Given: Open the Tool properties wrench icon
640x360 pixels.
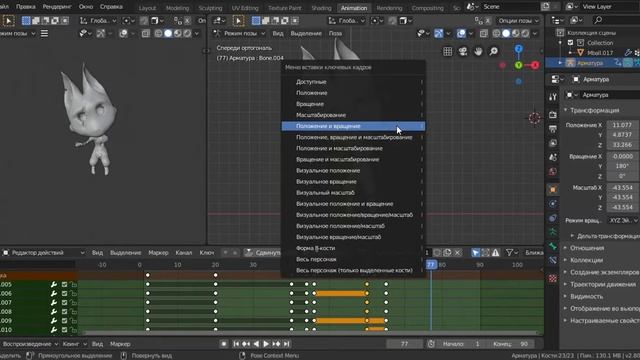Looking at the screenshot, I should [x=553, y=96].
